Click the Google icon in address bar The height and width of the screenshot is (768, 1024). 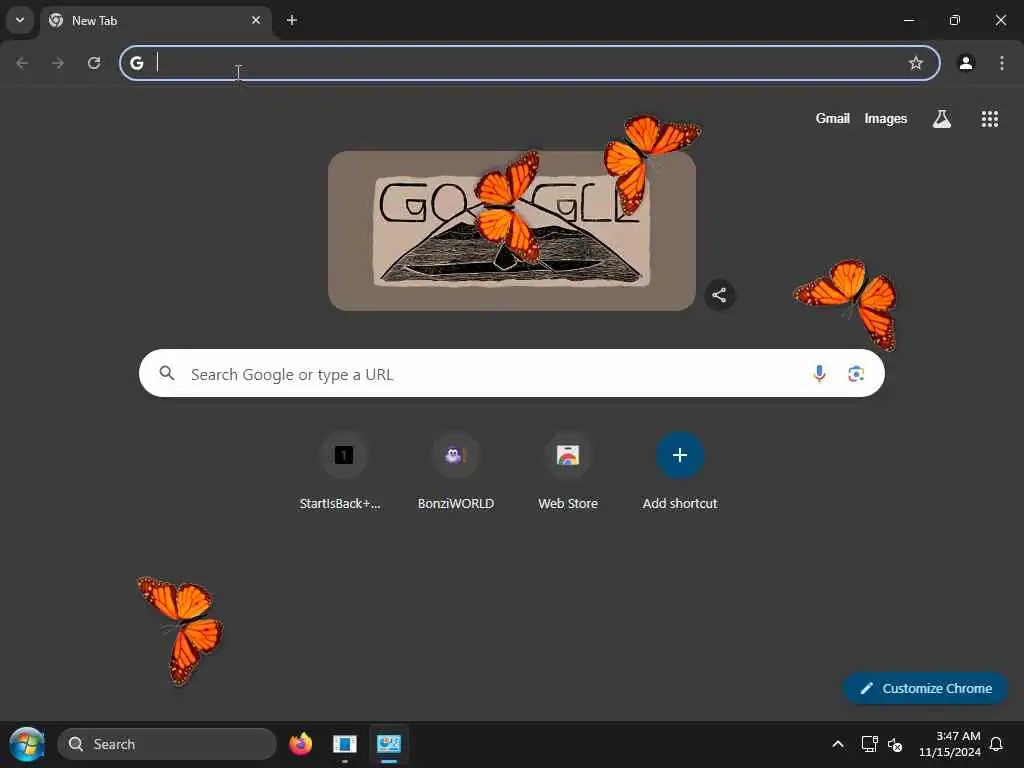136,63
